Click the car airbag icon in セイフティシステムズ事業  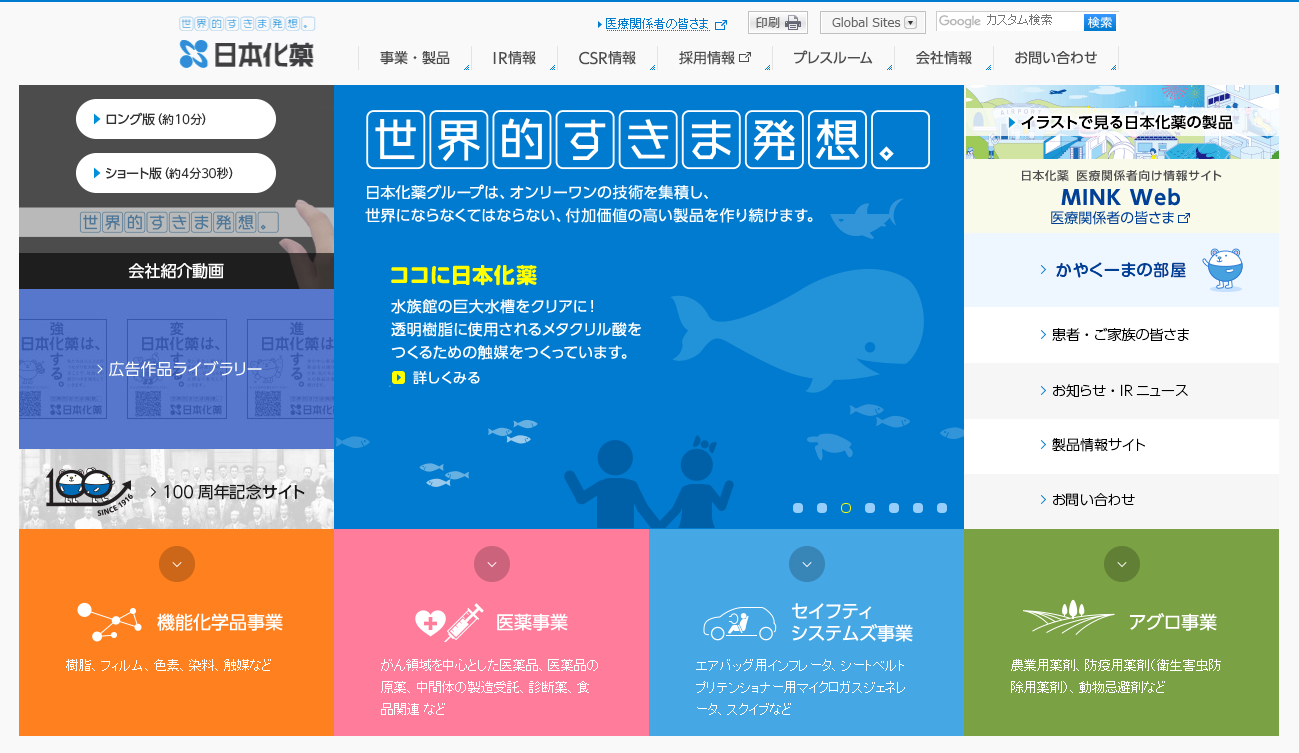pos(740,622)
